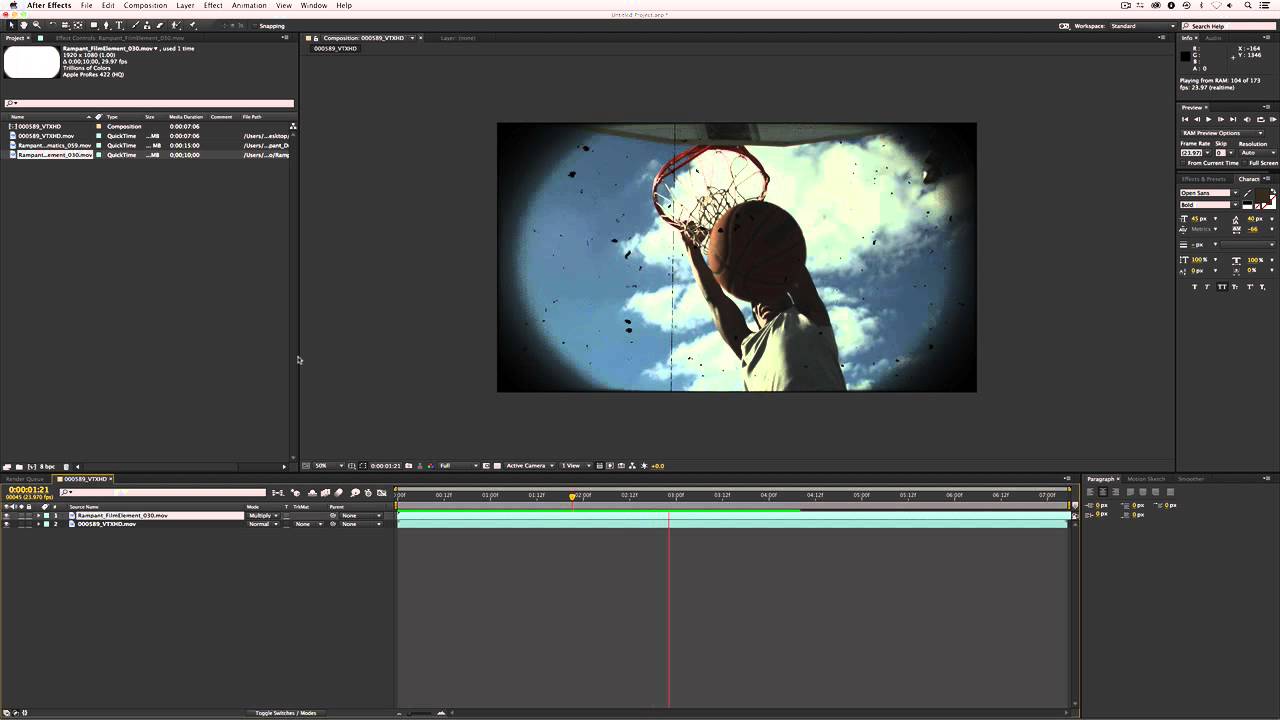Toggle All Caps text style
The height and width of the screenshot is (720, 1280).
1222,287
